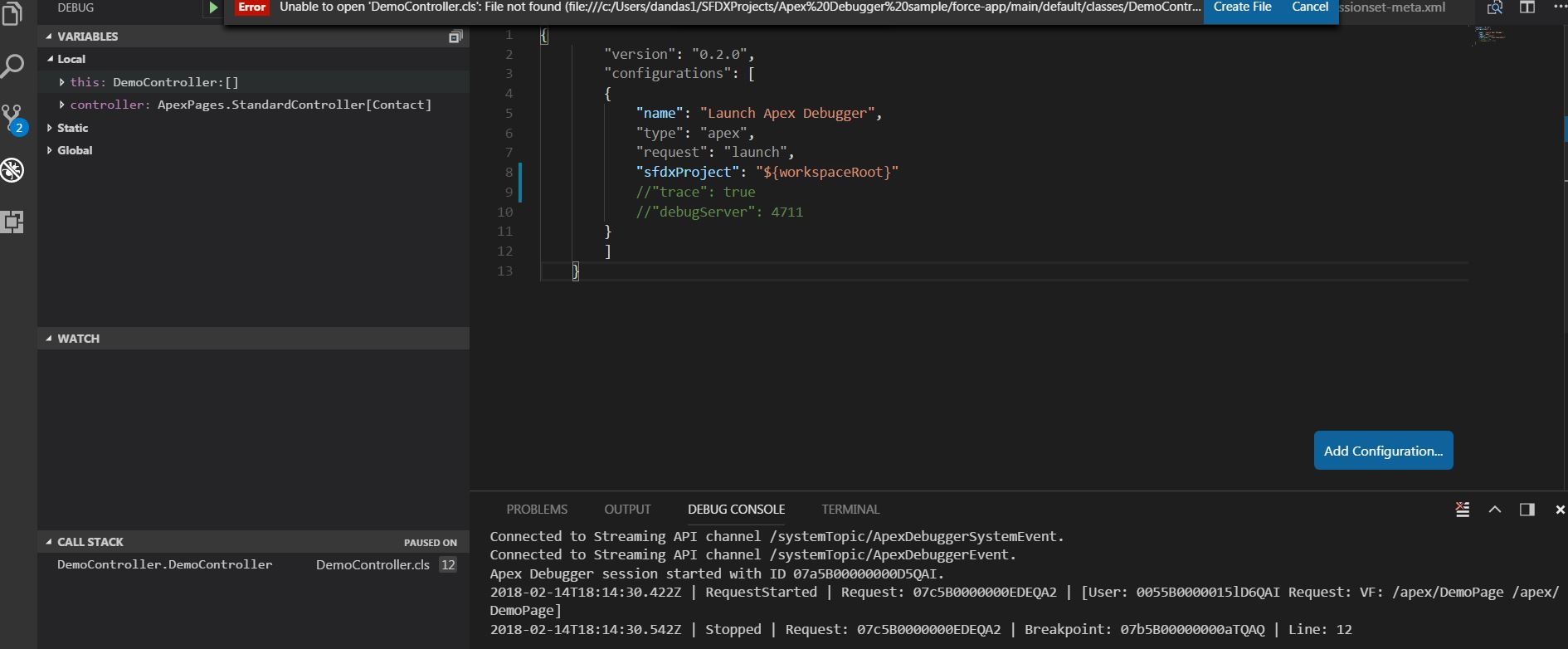Click the commented "trace": true line
This screenshot has height=649, width=1568.
point(695,192)
